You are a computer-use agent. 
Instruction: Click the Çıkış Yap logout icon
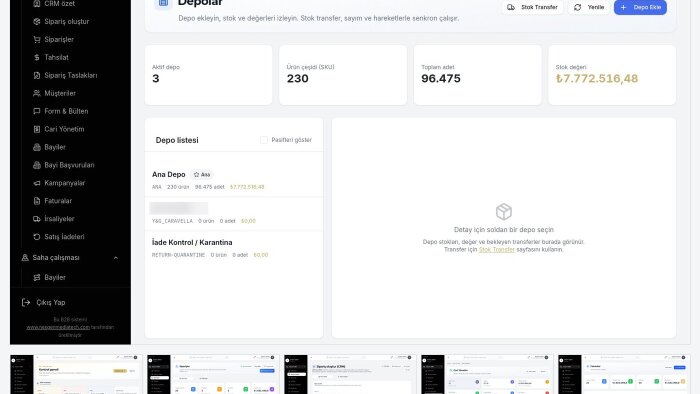tap(26, 303)
